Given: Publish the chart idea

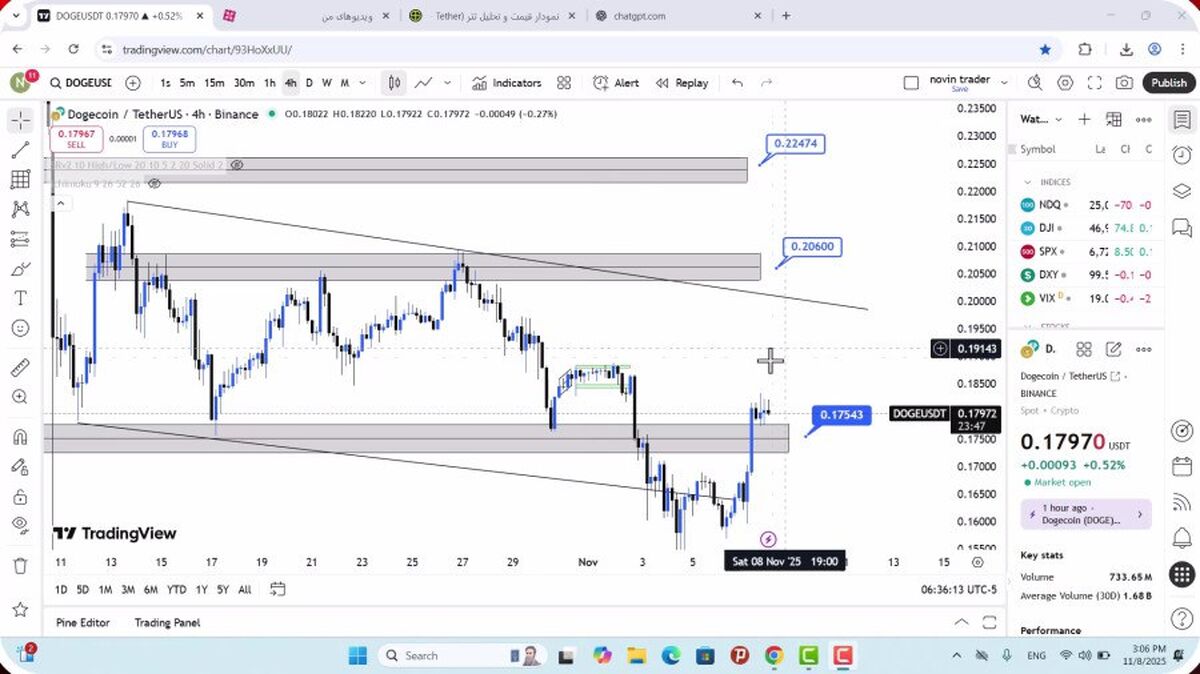Looking at the screenshot, I should coord(1168,83).
